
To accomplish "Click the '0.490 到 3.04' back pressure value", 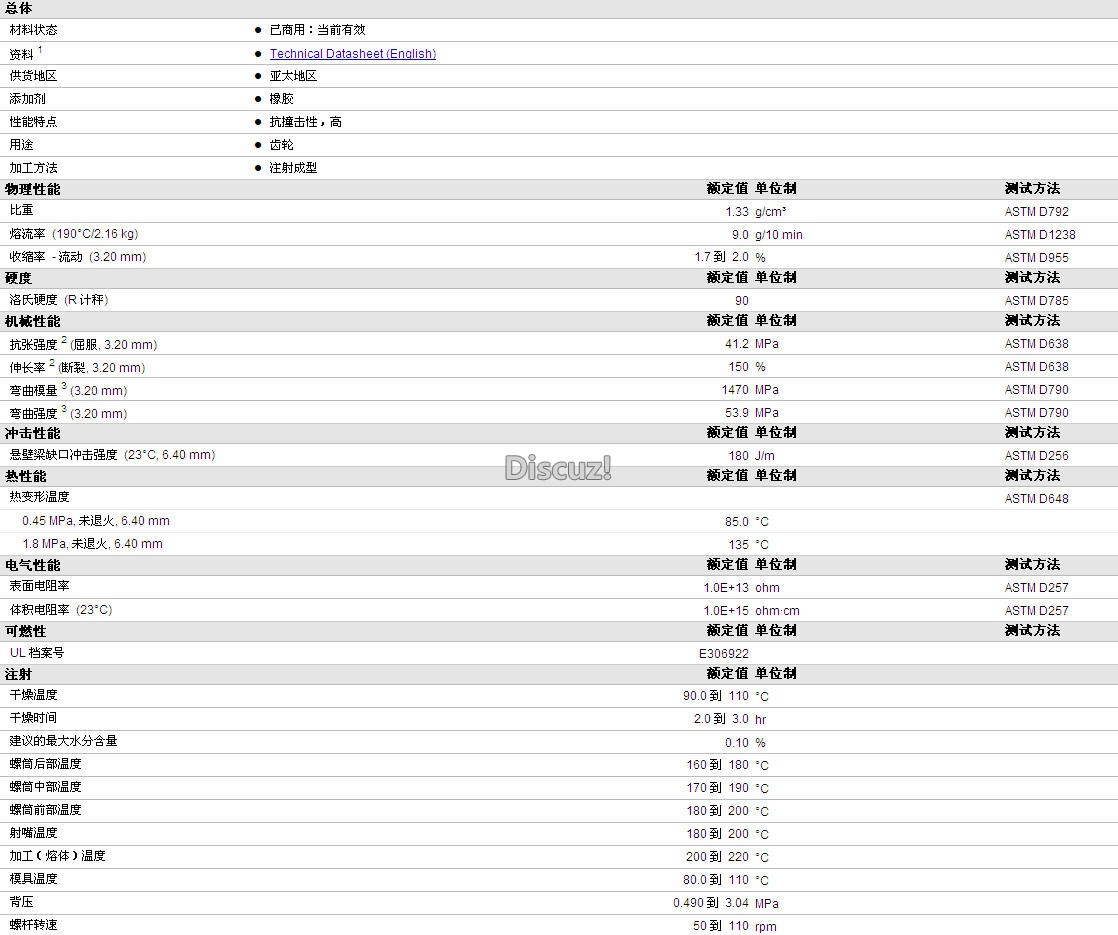I will pyautogui.click(x=711, y=903).
